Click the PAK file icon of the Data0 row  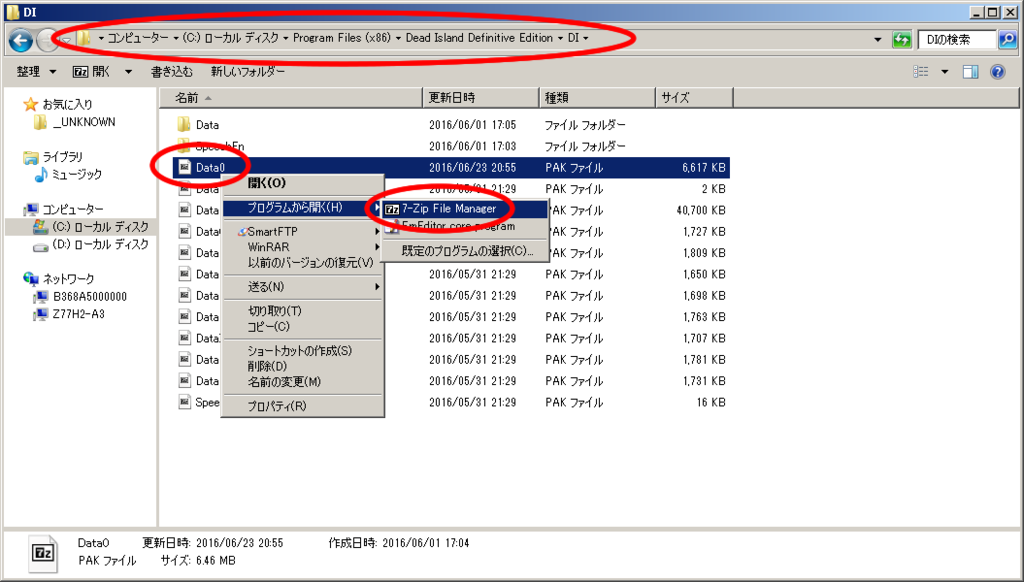(184, 167)
